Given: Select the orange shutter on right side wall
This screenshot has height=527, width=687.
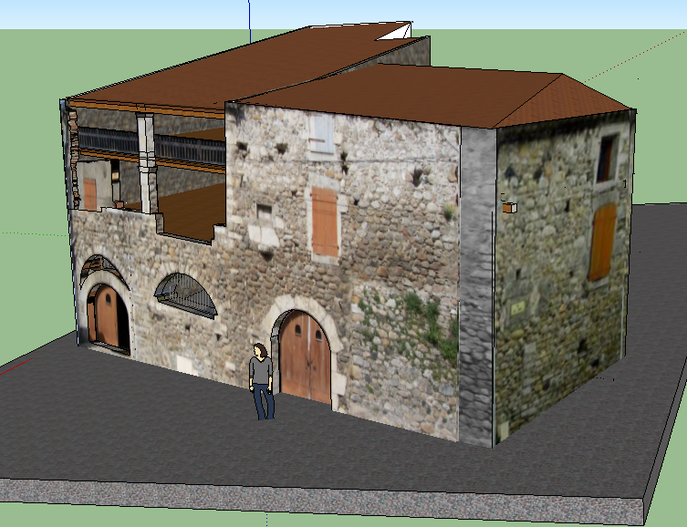Looking at the screenshot, I should click(x=602, y=242).
